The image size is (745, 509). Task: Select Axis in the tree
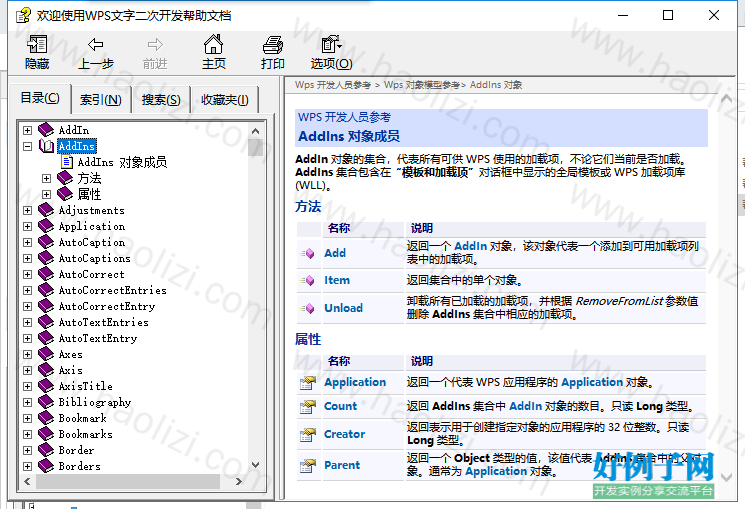point(70,370)
